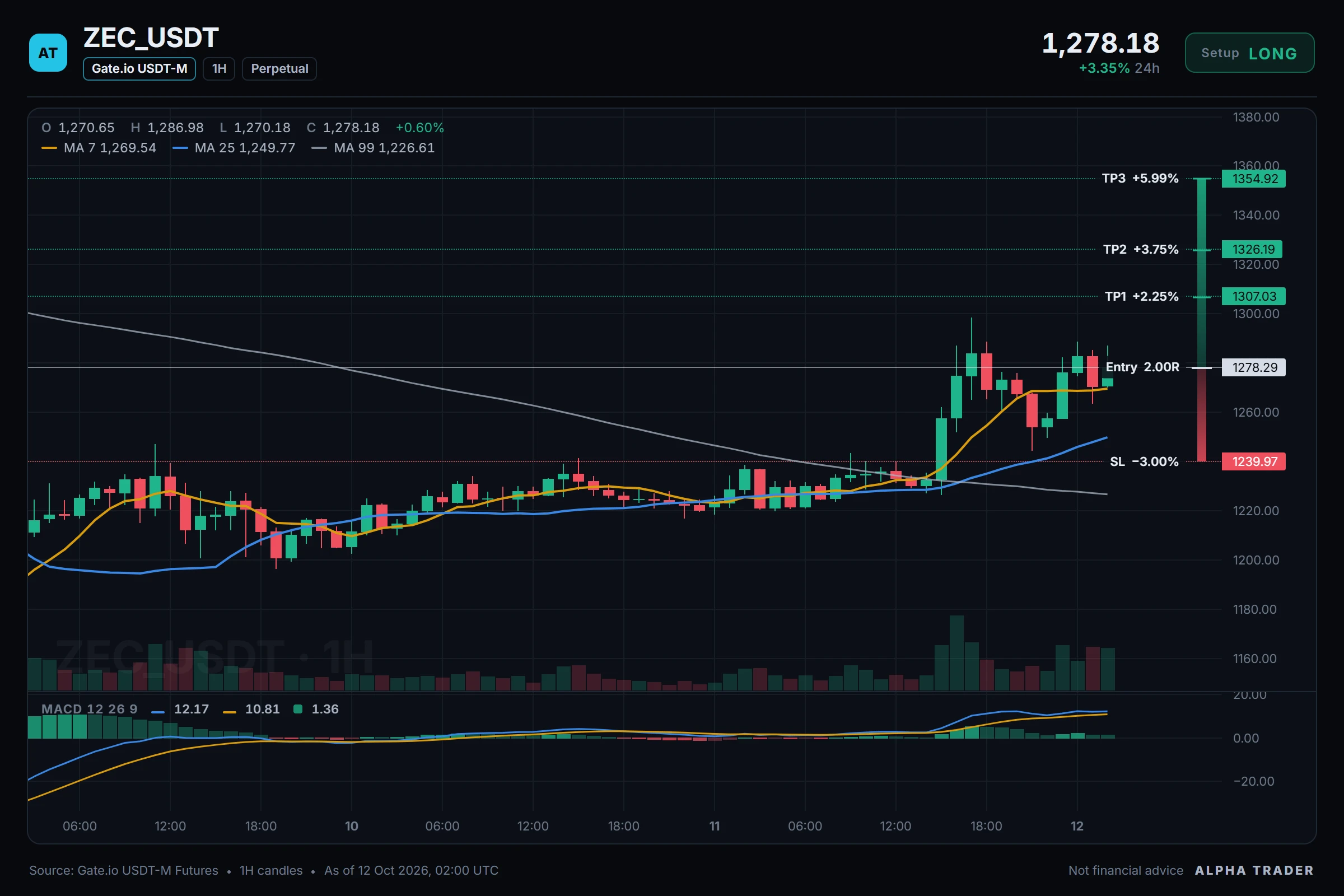Select the Gate.io USDT-M exchange badge
The image size is (1344, 896).
click(139, 68)
